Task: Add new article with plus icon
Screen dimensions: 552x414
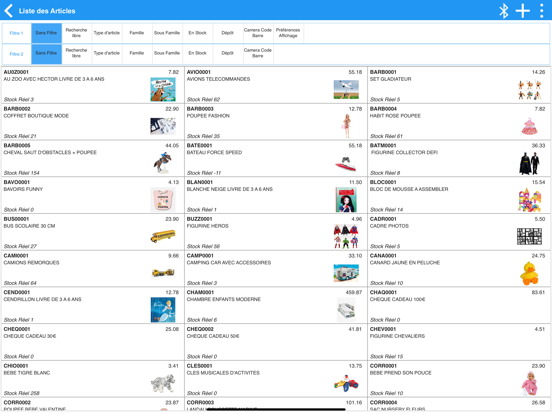Action: tap(523, 11)
